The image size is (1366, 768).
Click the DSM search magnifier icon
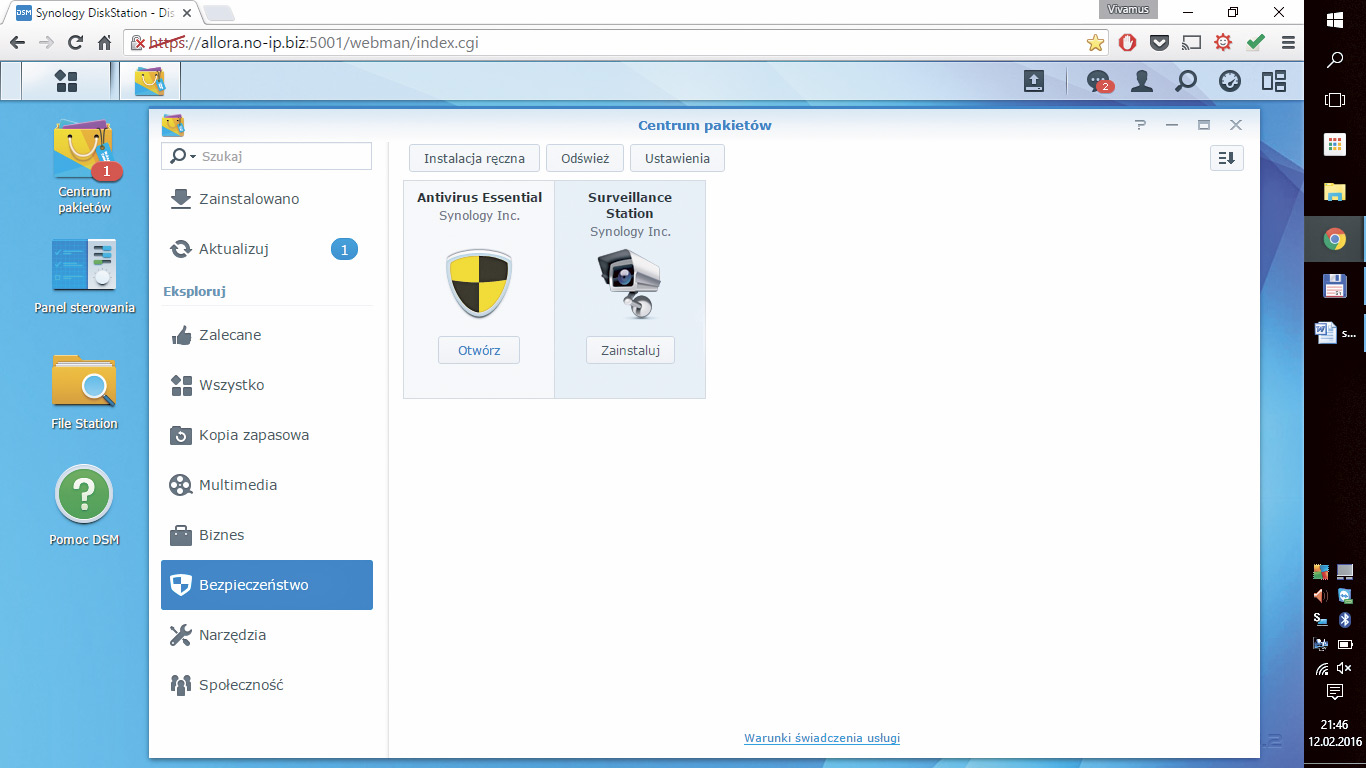(x=1186, y=81)
